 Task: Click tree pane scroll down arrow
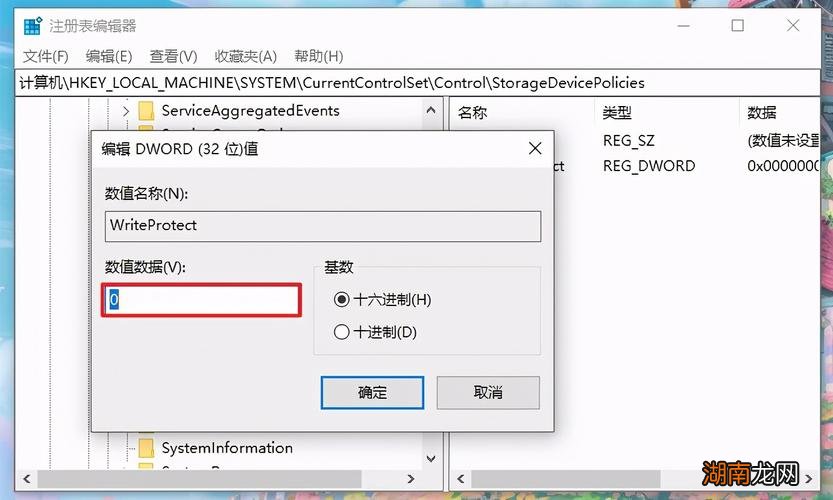431,458
